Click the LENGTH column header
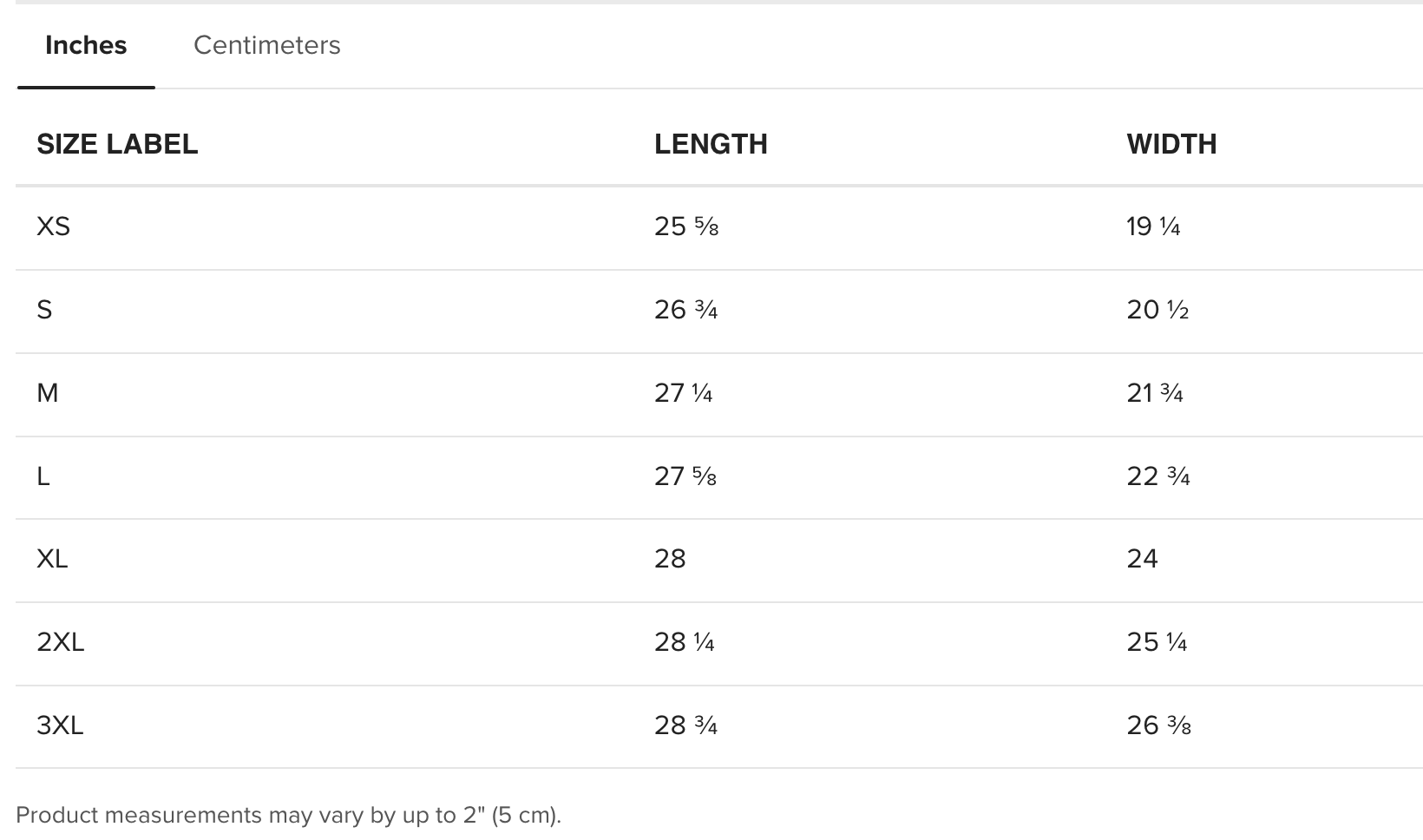This screenshot has width=1423, height=840. click(x=711, y=144)
